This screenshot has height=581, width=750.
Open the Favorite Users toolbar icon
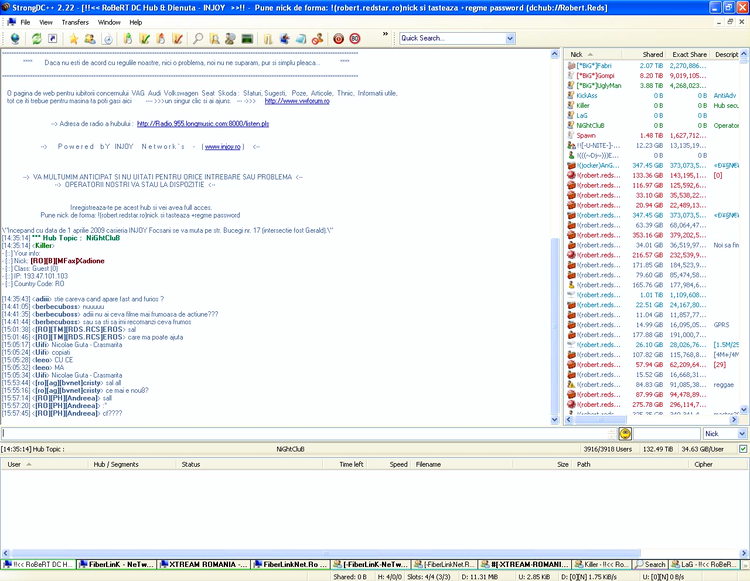[90, 39]
